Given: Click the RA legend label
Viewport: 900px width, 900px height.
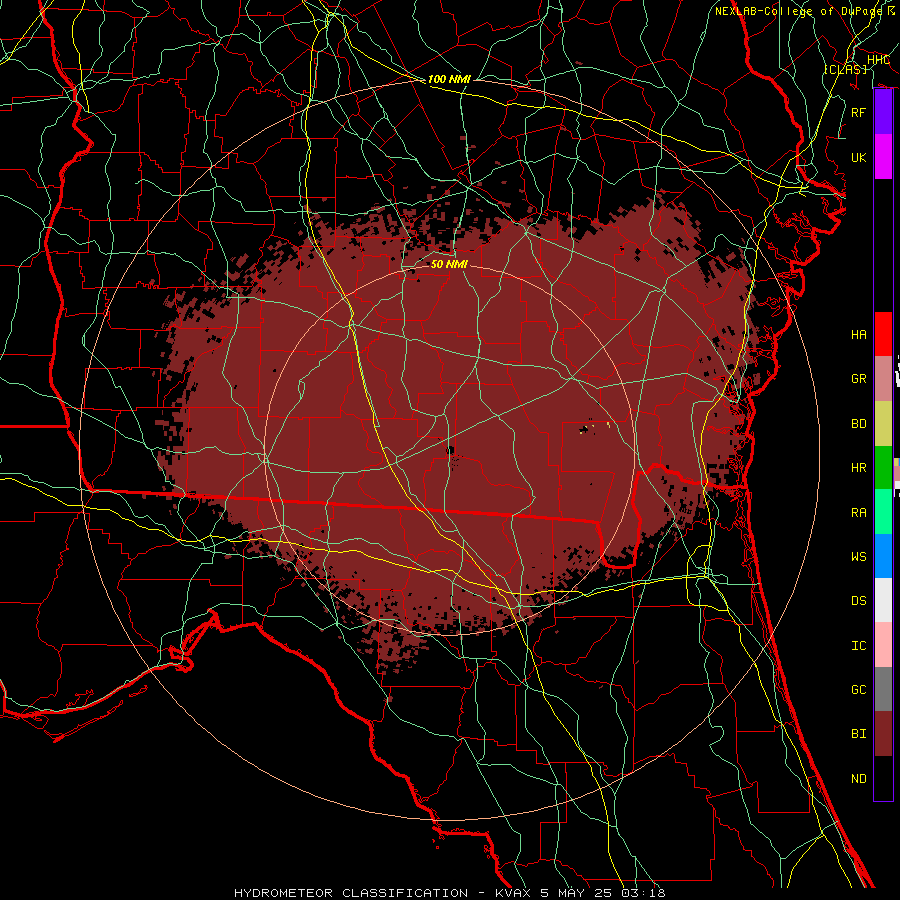Looking at the screenshot, I should pos(859,513).
